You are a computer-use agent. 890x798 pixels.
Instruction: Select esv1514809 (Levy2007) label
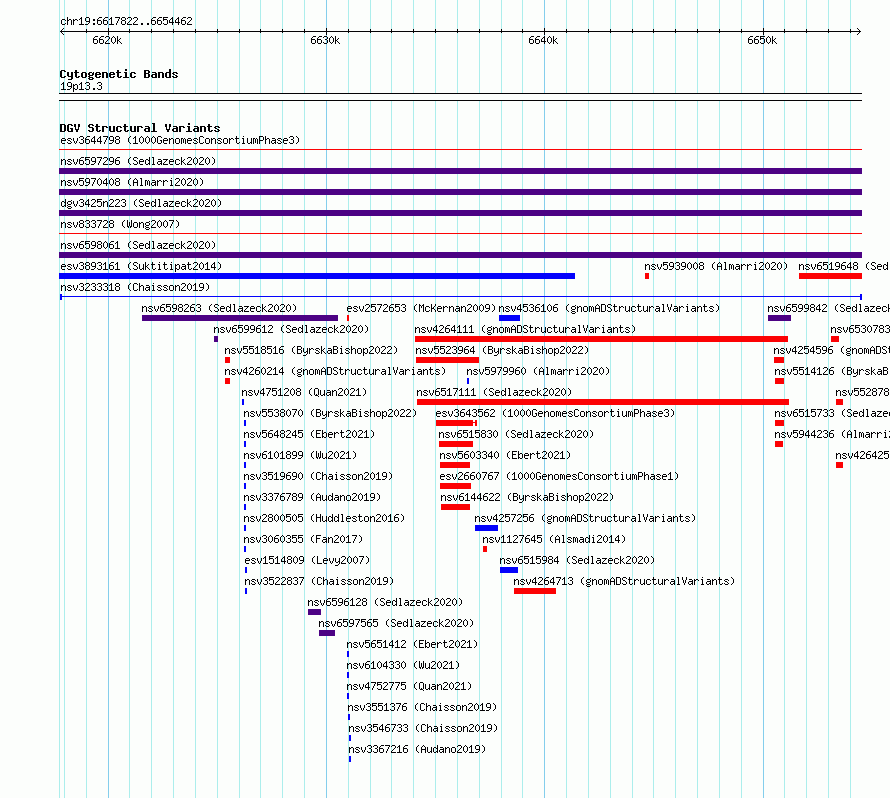click(x=307, y=560)
